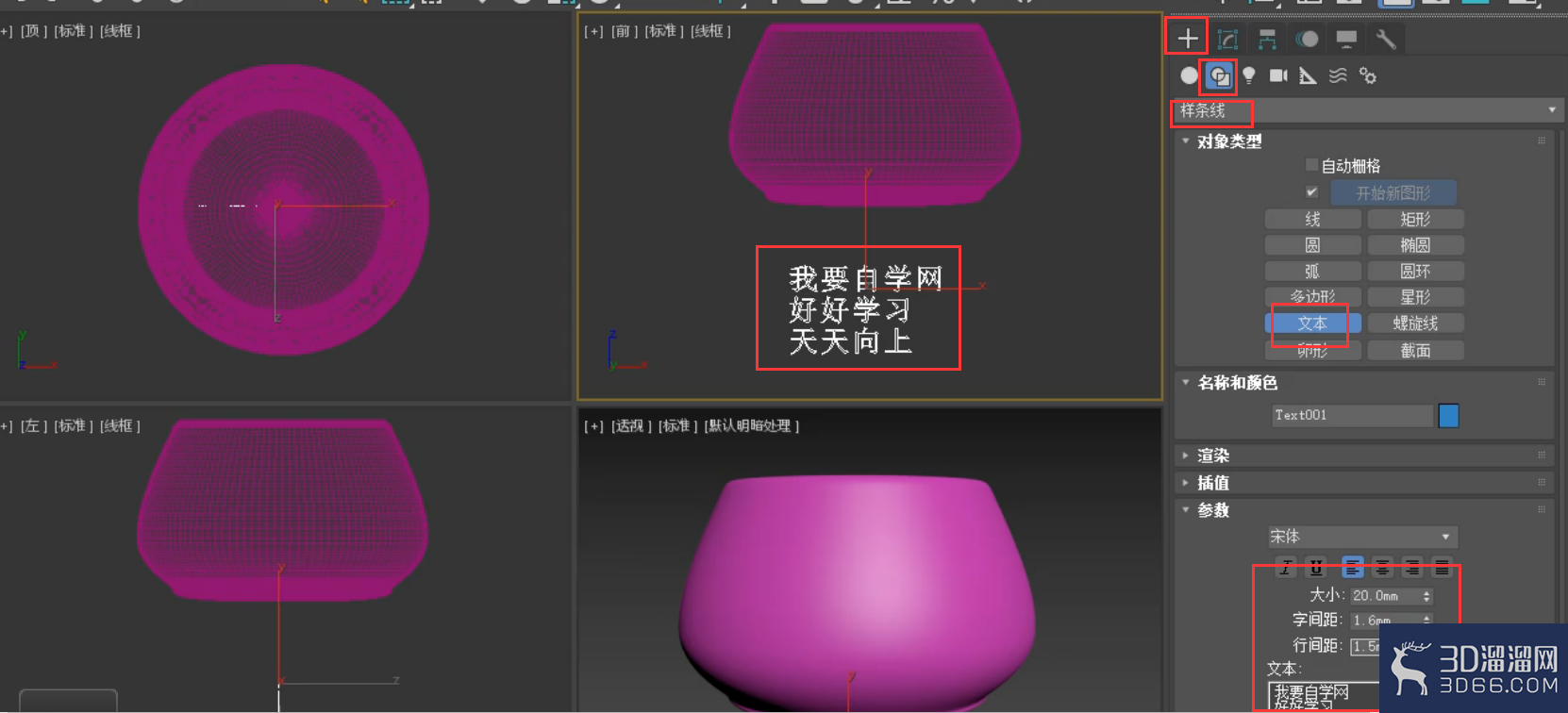Open perspective viewport [+] general menu
The width and height of the screenshot is (1568, 713).
[593, 426]
